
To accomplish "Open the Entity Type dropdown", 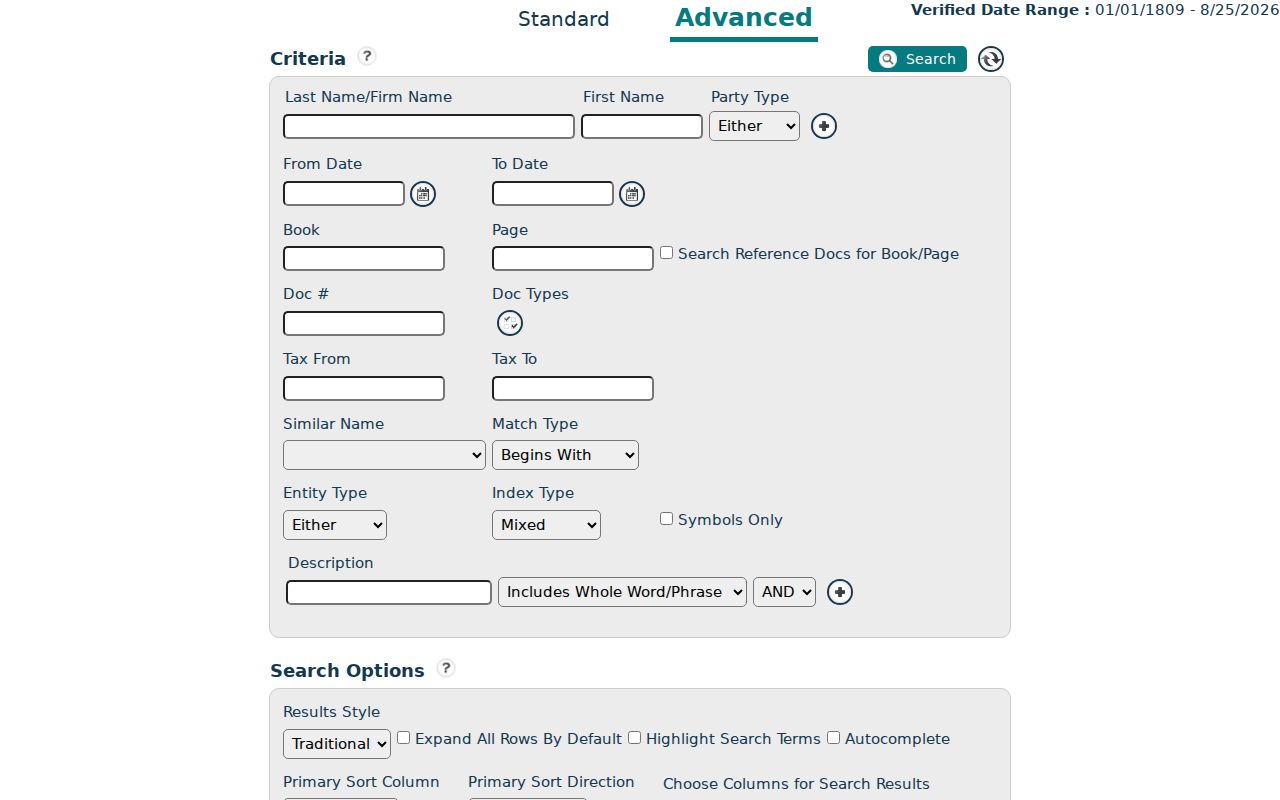I will (x=335, y=525).
